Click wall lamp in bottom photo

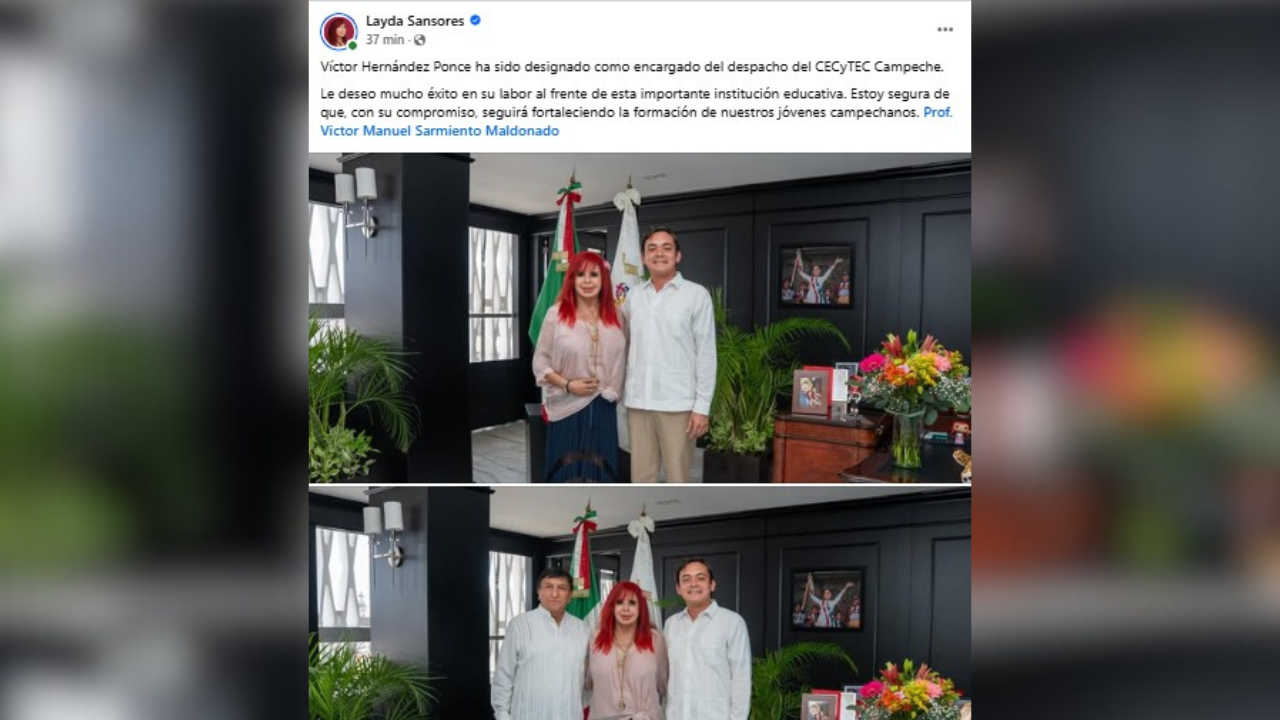point(384,532)
